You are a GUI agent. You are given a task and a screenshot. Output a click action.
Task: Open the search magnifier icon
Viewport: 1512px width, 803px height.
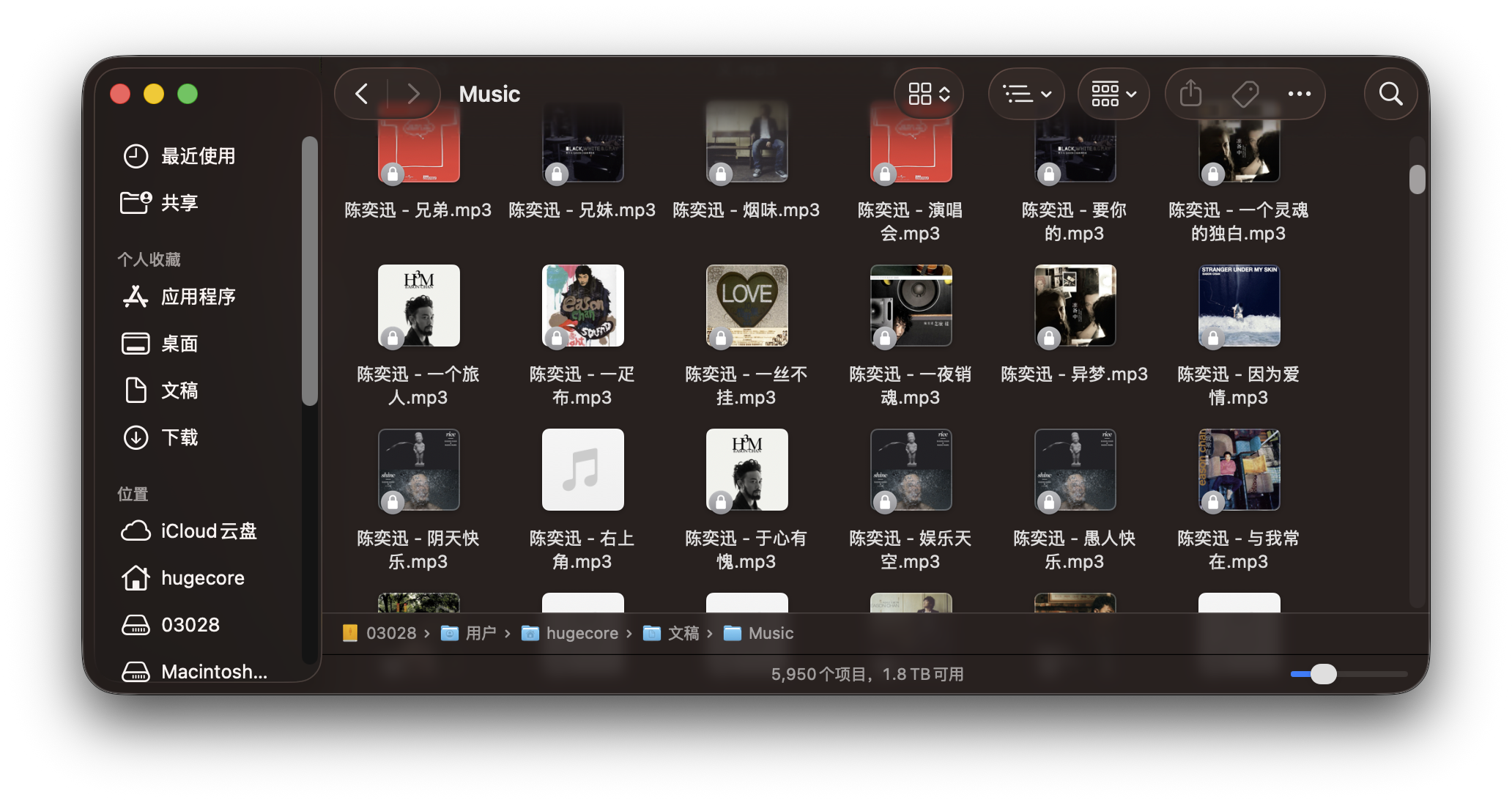pos(1390,94)
